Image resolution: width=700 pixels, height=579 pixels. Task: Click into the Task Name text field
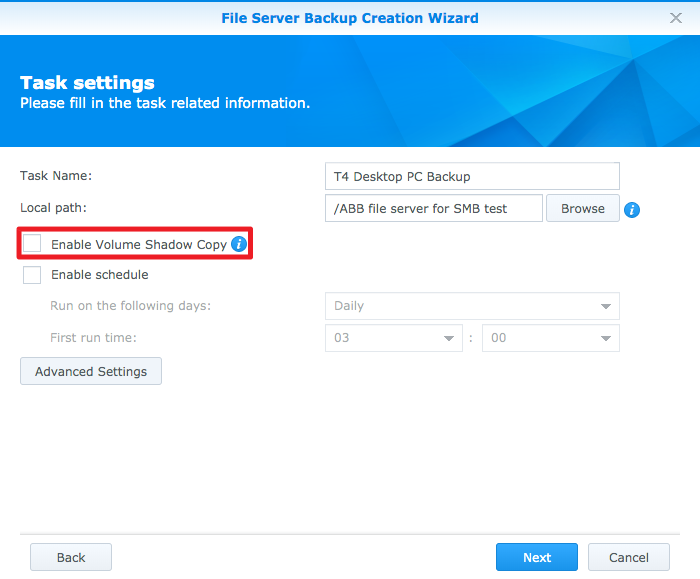pos(472,176)
